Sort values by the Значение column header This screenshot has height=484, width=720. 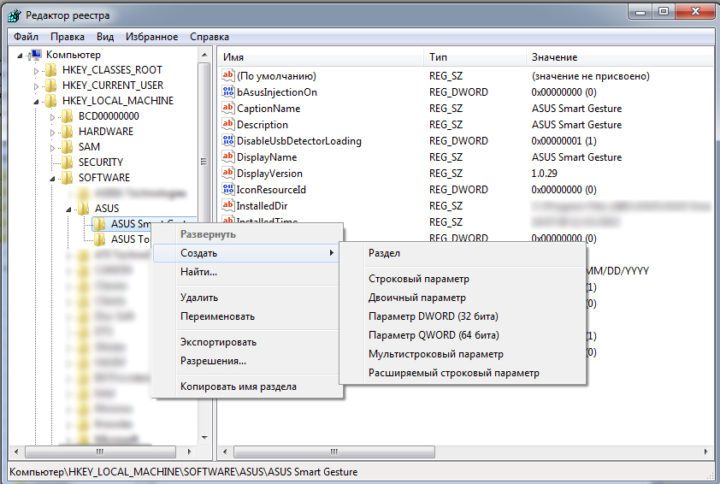[620, 57]
